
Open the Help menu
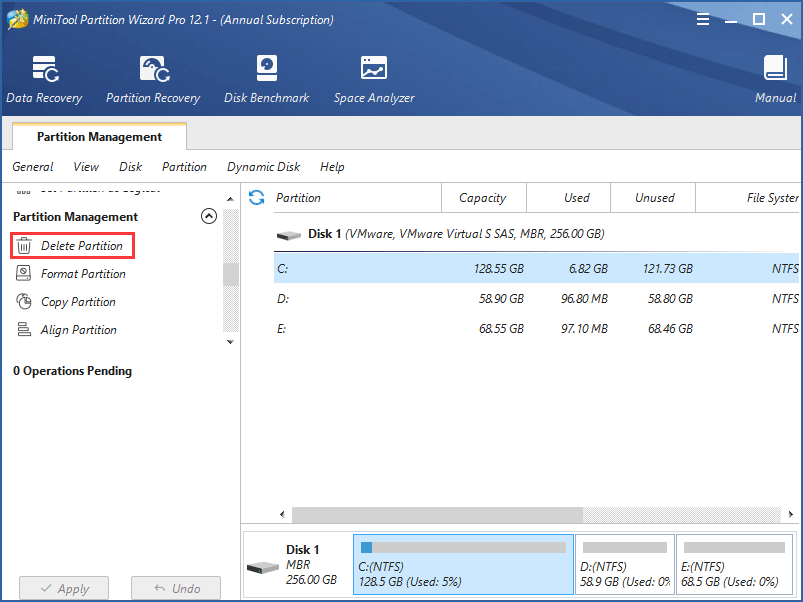click(332, 167)
